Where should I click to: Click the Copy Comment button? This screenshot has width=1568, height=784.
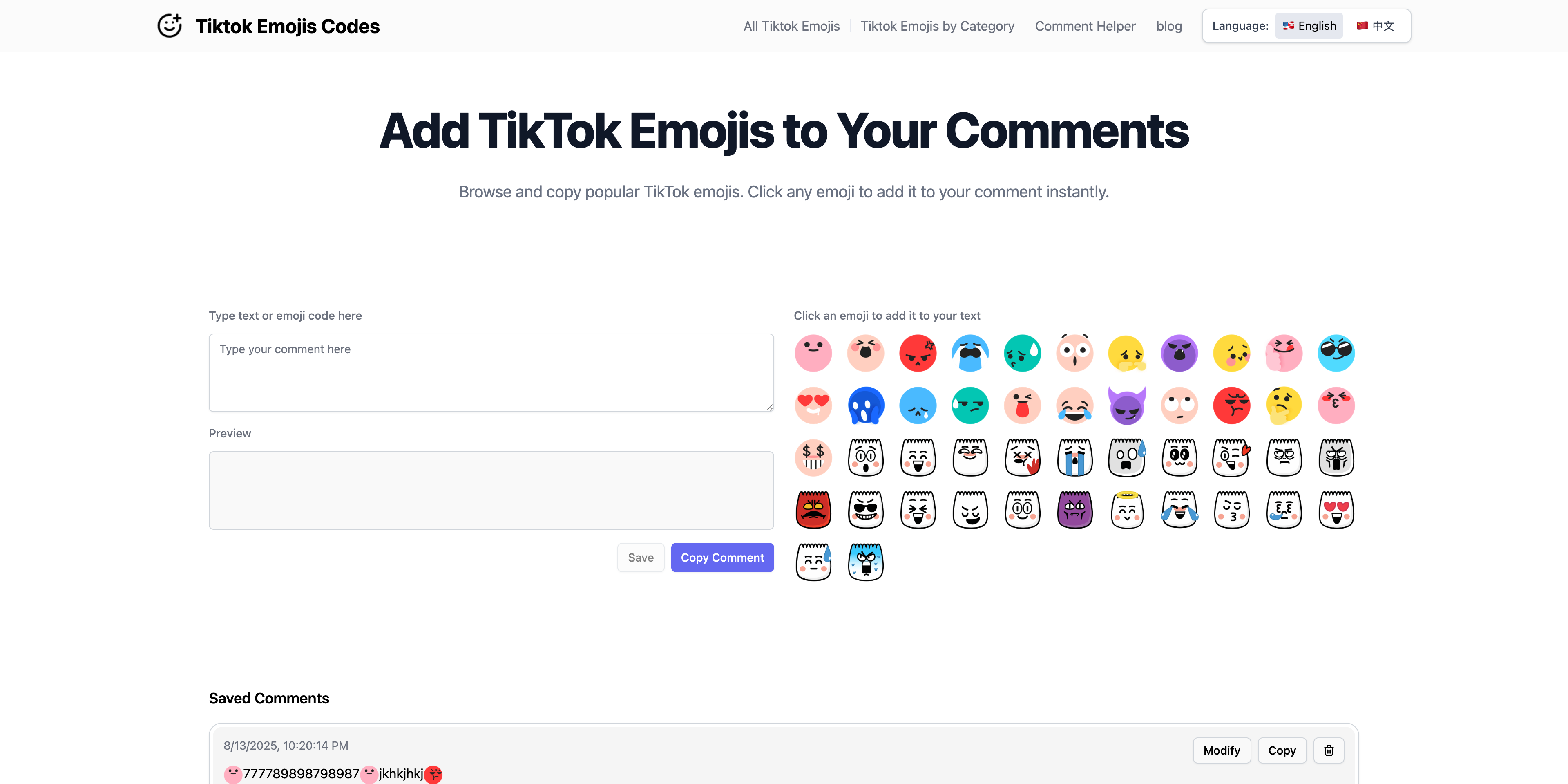723,558
